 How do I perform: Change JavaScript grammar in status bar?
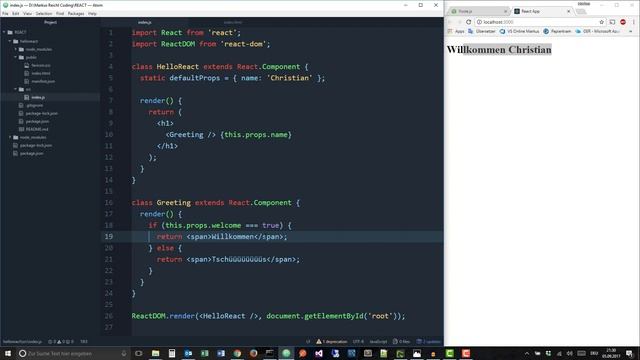[x=378, y=341]
